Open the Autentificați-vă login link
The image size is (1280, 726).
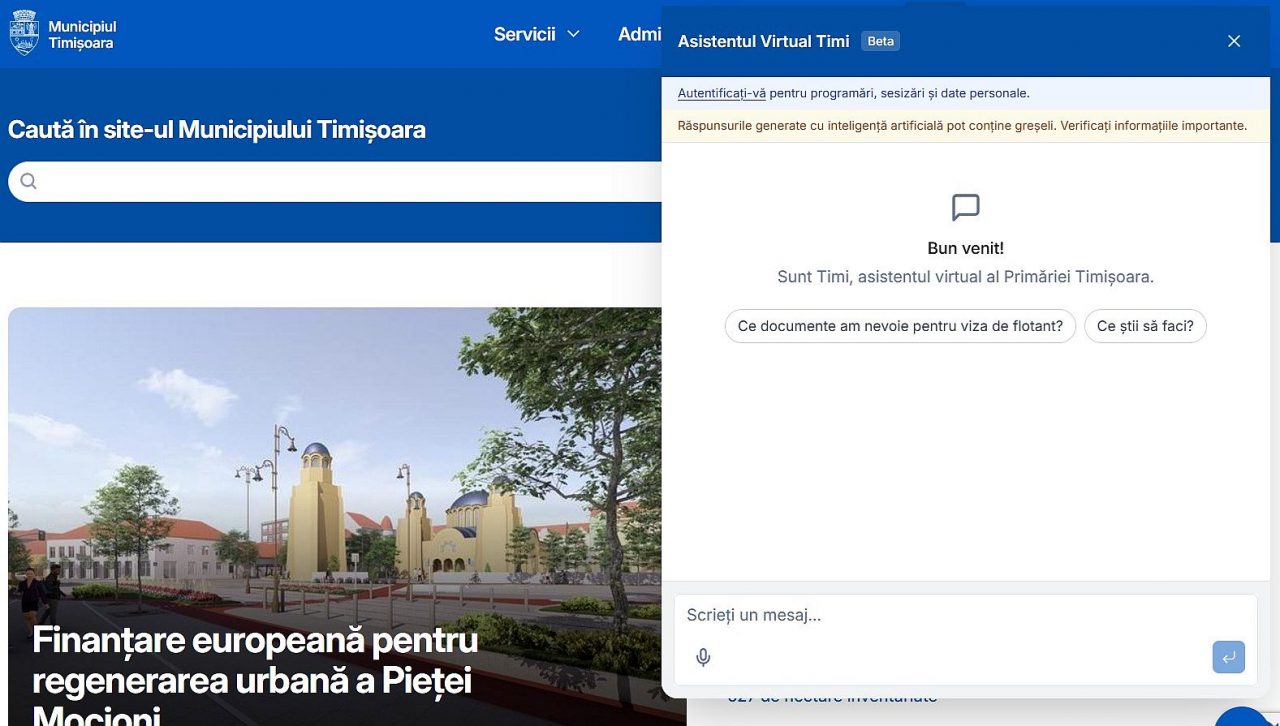click(x=722, y=93)
